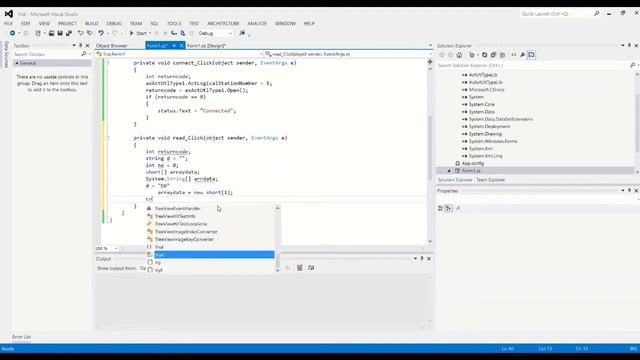Open the Trial.Form1 class navigation dropdown
Image resolution: width=640 pixels, height=360 pixels.
[180, 54]
